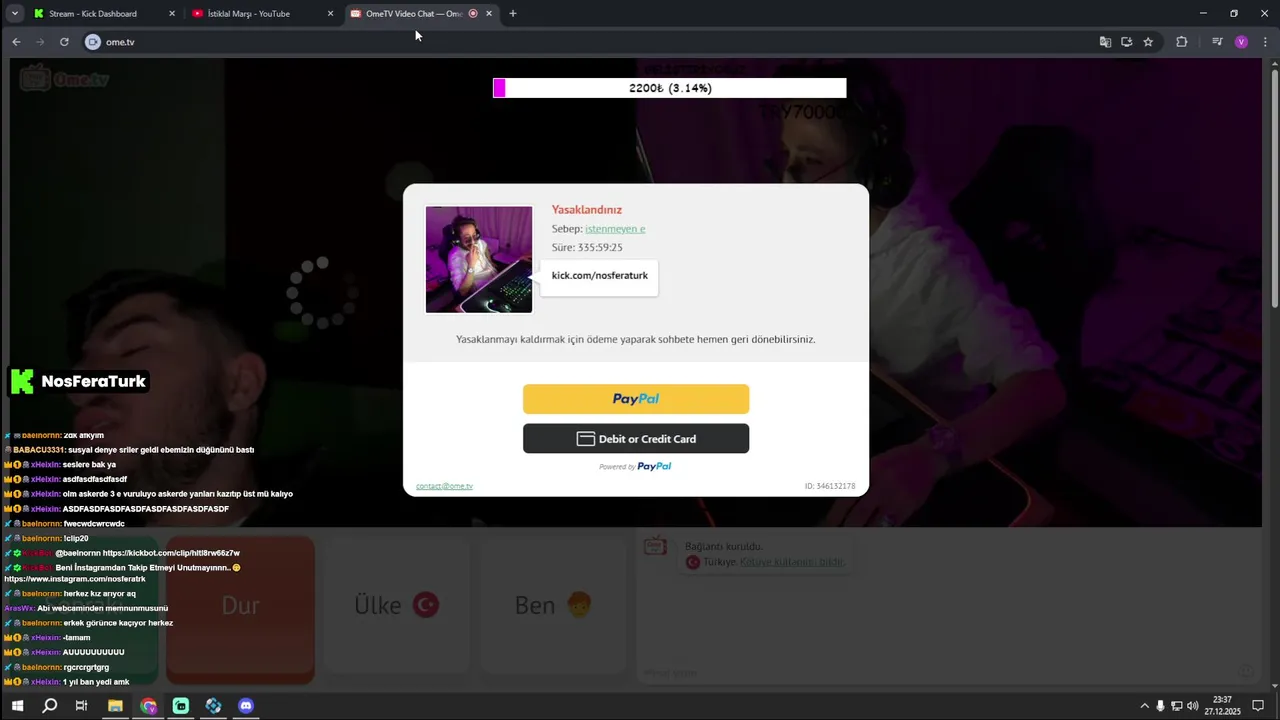
Task: Open Windows taskbar search
Action: 50,706
